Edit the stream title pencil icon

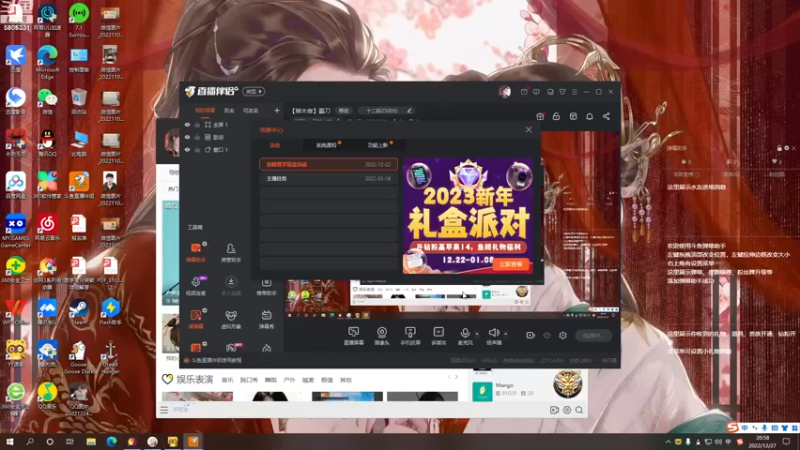[x=409, y=110]
